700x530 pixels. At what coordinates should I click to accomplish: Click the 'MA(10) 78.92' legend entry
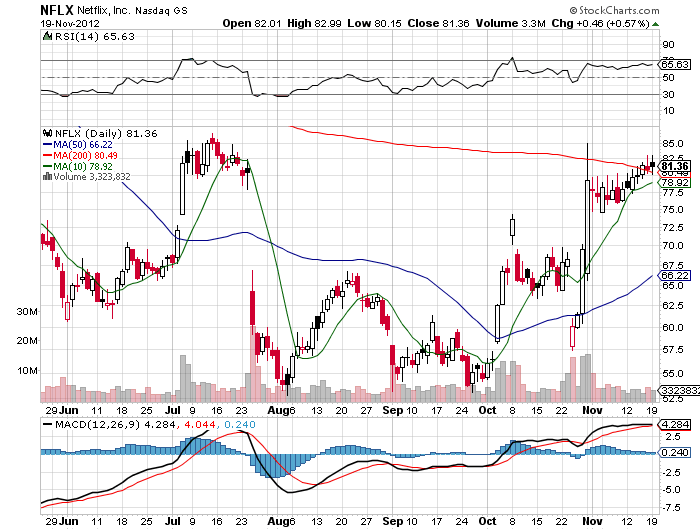(x=83, y=166)
